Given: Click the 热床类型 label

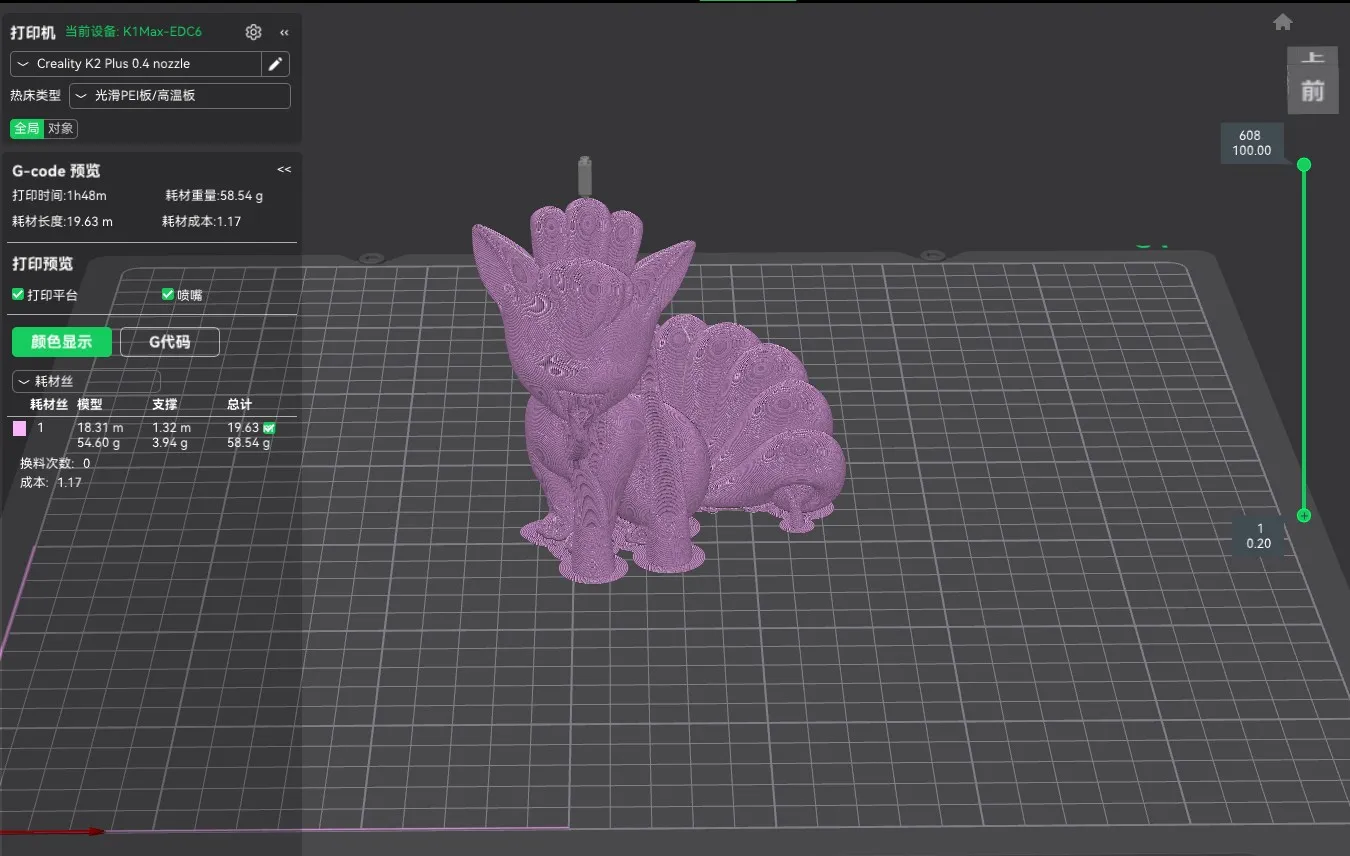Looking at the screenshot, I should pos(36,96).
